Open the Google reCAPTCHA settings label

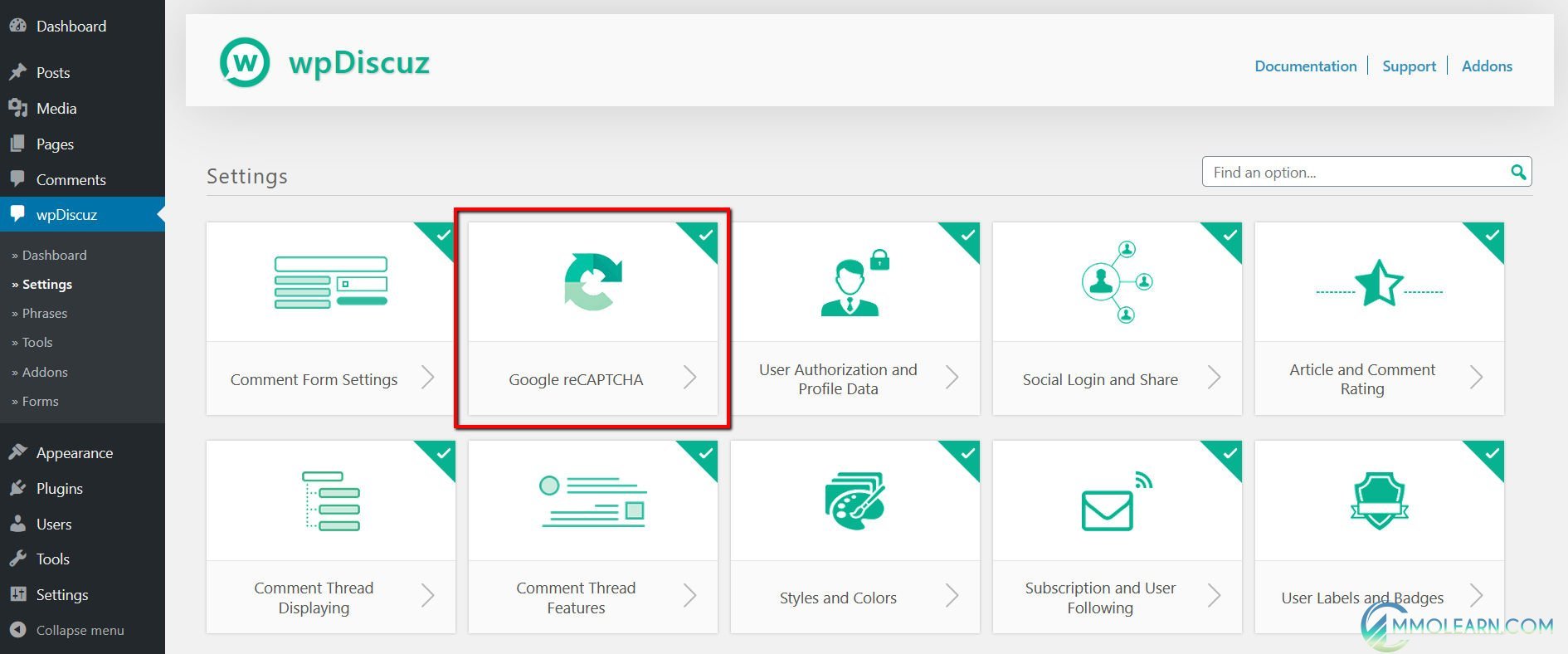click(x=576, y=379)
